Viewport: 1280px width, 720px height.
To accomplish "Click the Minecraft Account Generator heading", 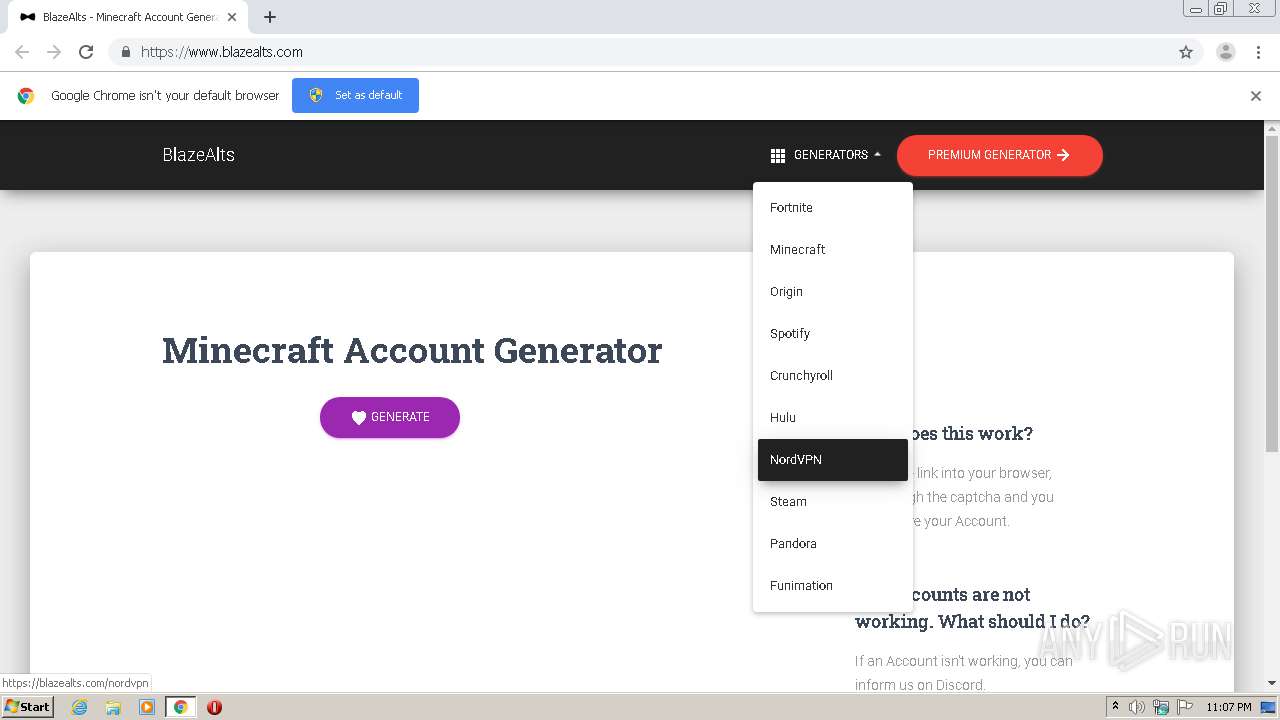I will point(412,351).
